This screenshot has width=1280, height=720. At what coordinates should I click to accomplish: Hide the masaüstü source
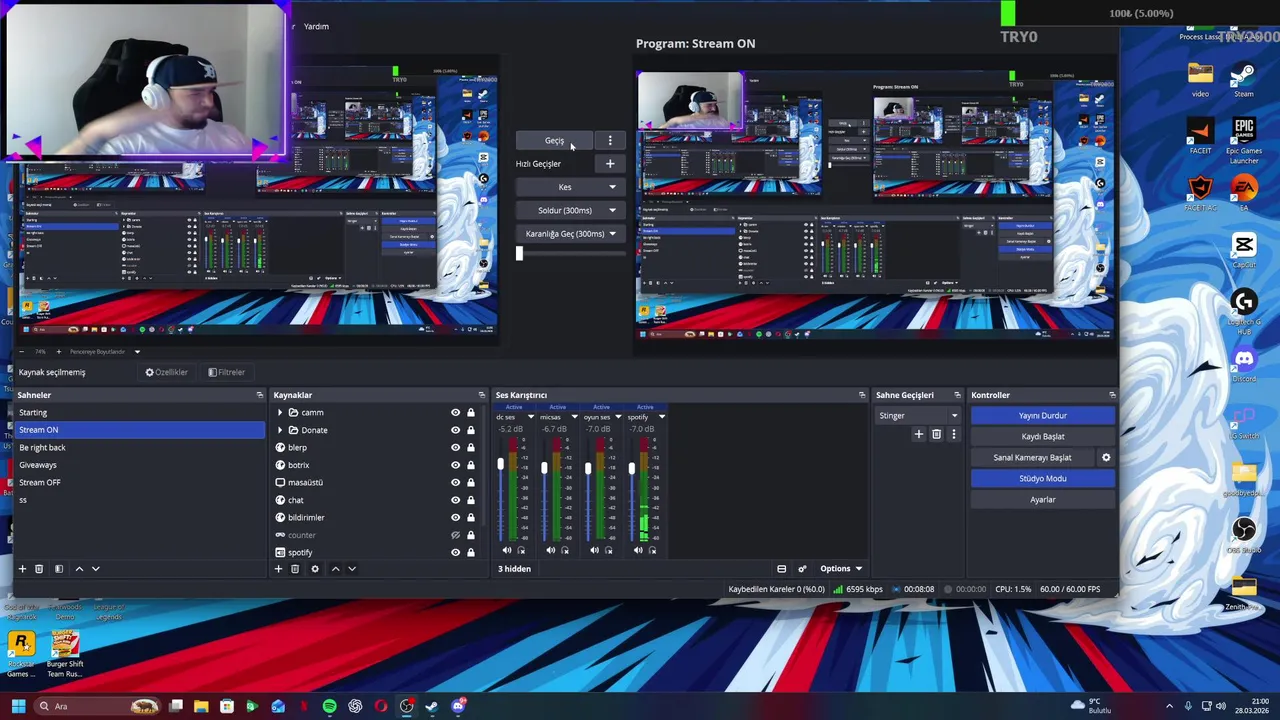455,483
